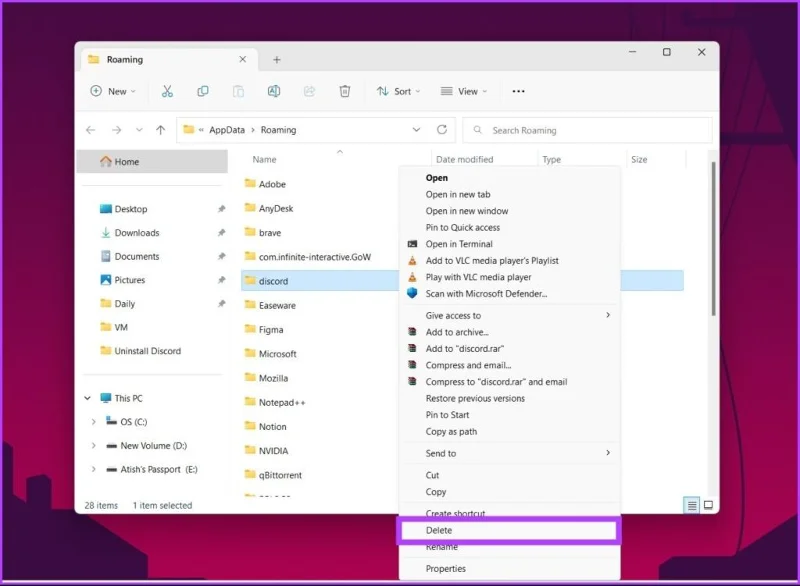800x586 pixels.
Task: Choose Play with VLC media player
Action: click(509, 277)
